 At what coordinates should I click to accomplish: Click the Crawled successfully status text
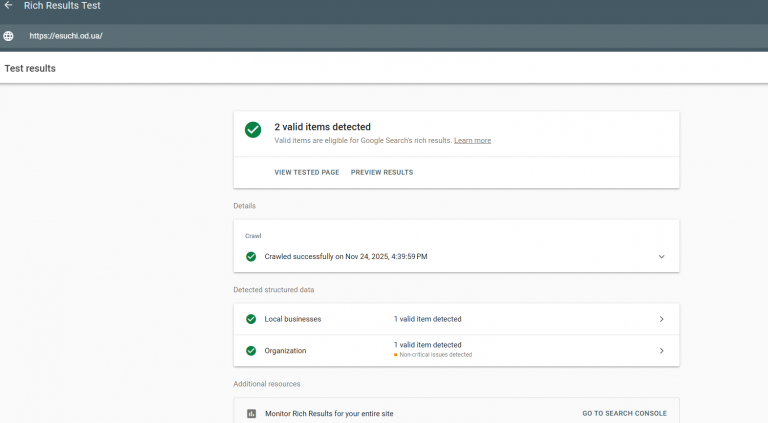[345, 257]
